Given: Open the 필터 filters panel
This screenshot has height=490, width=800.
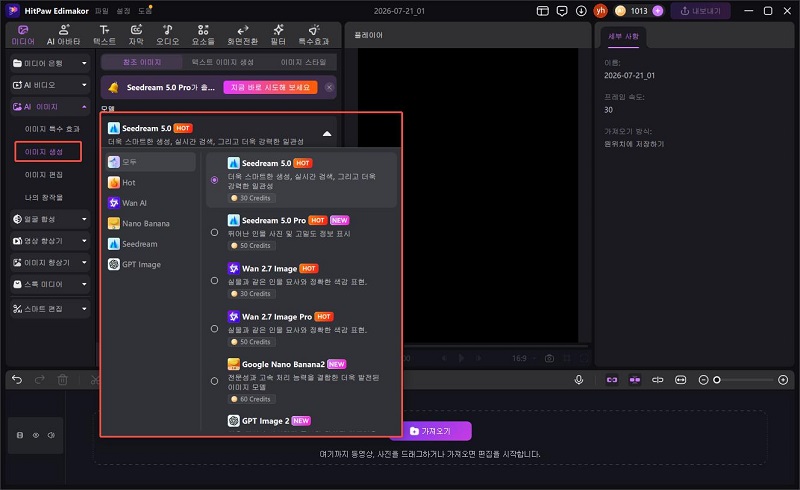Looking at the screenshot, I should [278, 35].
